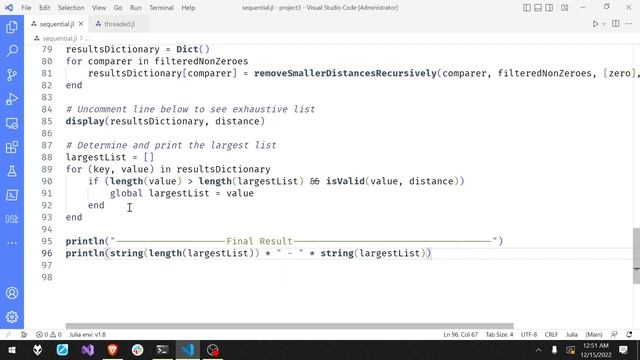Click line number 85 in gutter

[x=47, y=121]
